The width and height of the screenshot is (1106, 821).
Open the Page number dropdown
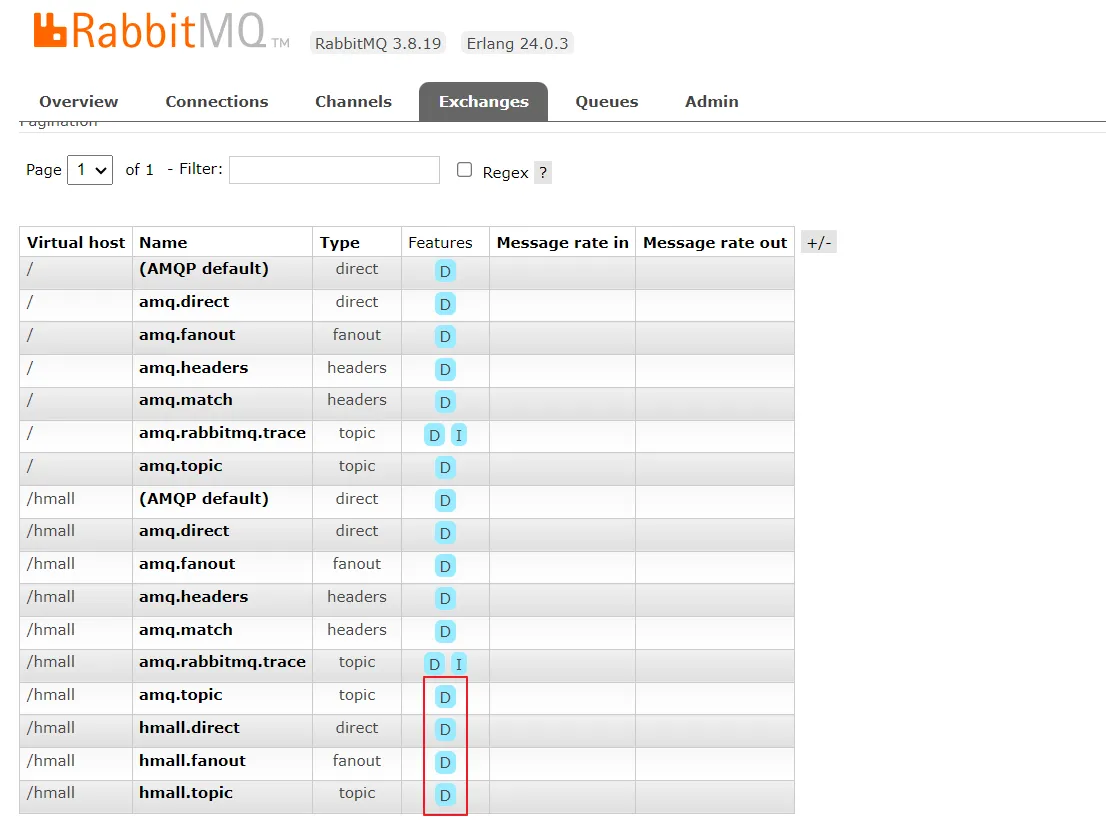coord(90,170)
